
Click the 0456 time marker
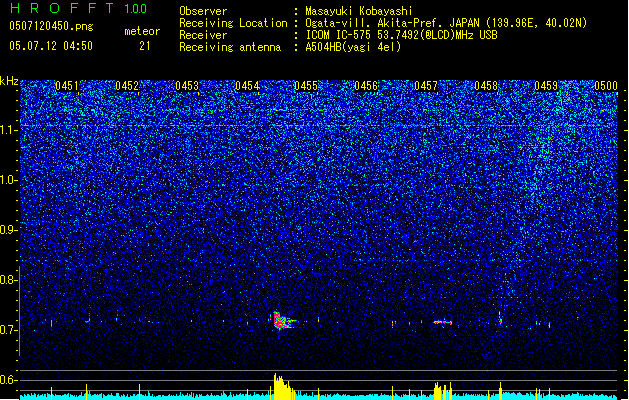[366, 86]
